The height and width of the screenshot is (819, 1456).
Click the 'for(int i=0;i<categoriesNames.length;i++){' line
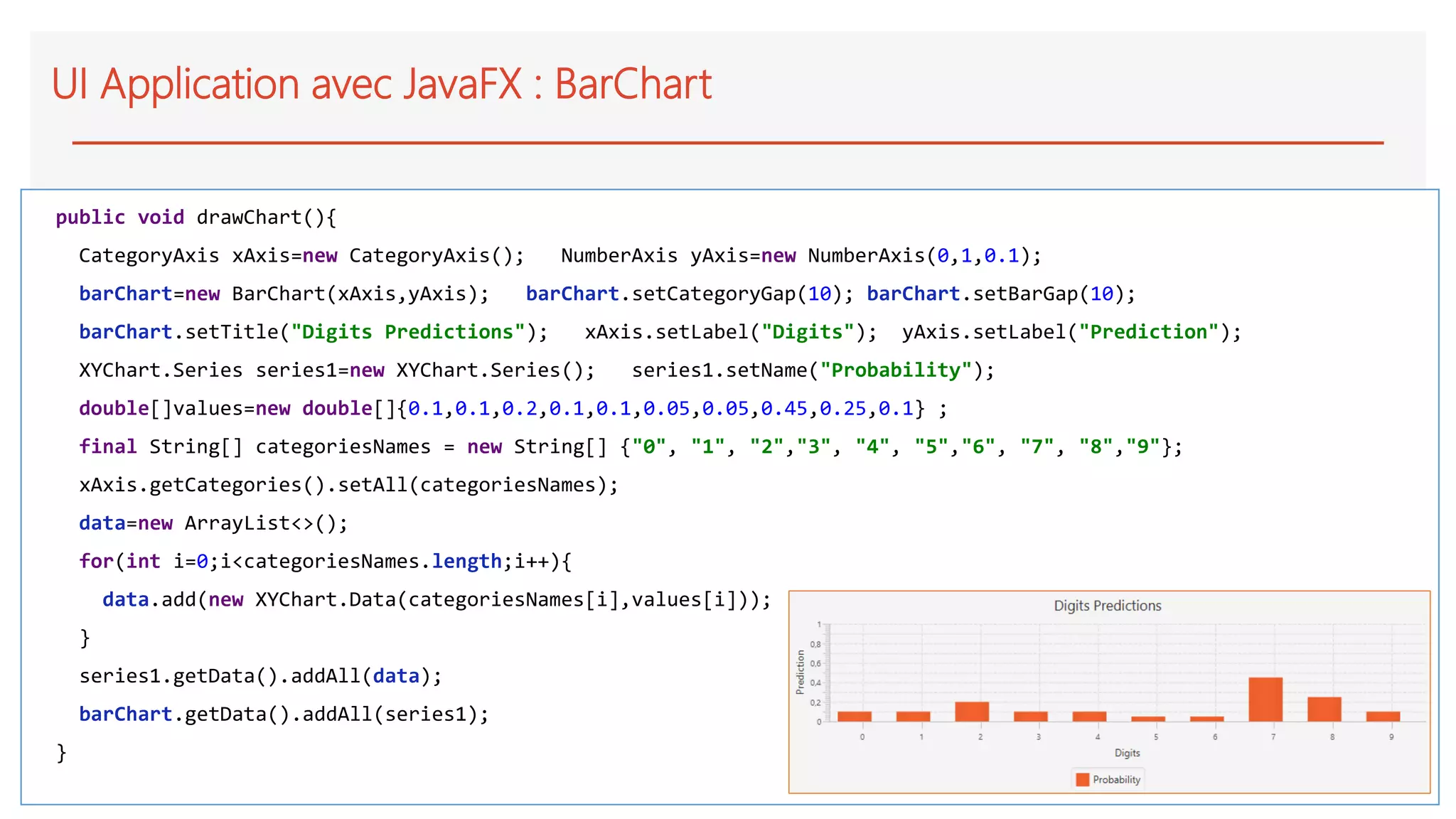pos(325,562)
